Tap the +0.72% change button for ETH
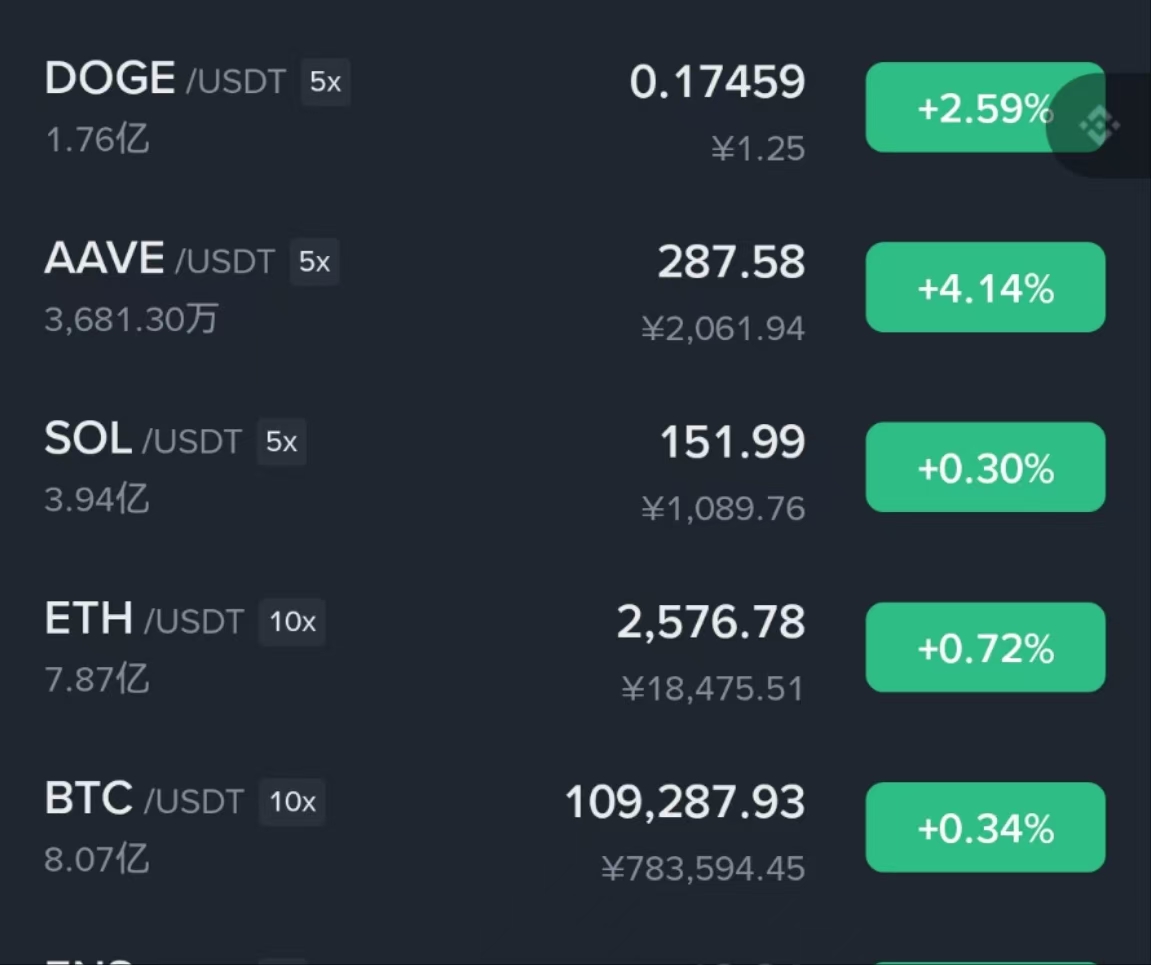 [x=985, y=647]
